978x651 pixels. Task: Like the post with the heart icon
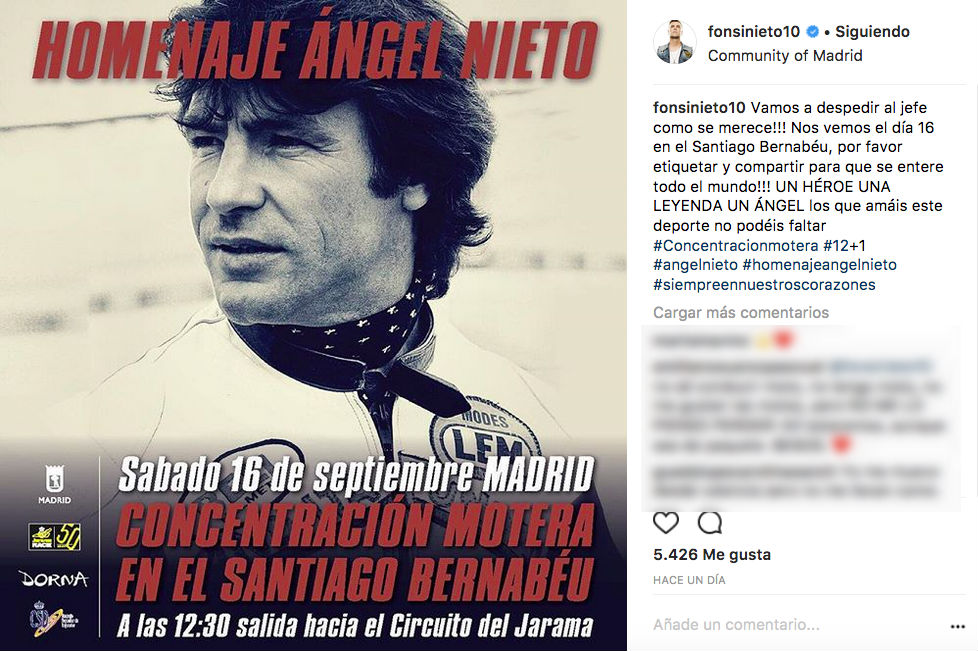pyautogui.click(x=666, y=523)
